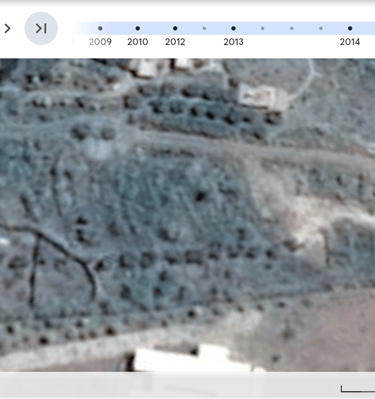Step forward with the next arrow
Viewport: 375px width, 399px height.
[x=7, y=29]
